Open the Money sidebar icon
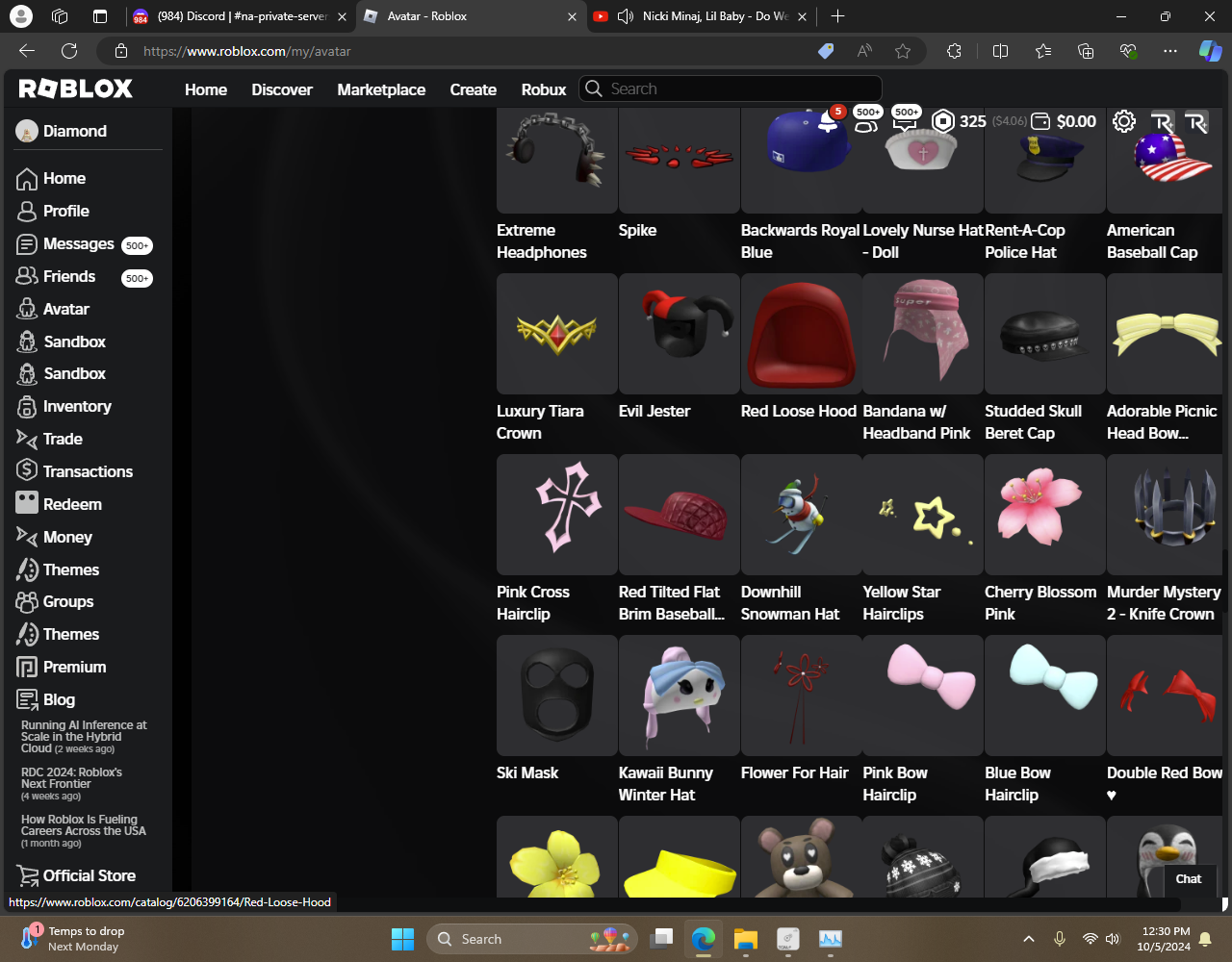 pos(27,537)
